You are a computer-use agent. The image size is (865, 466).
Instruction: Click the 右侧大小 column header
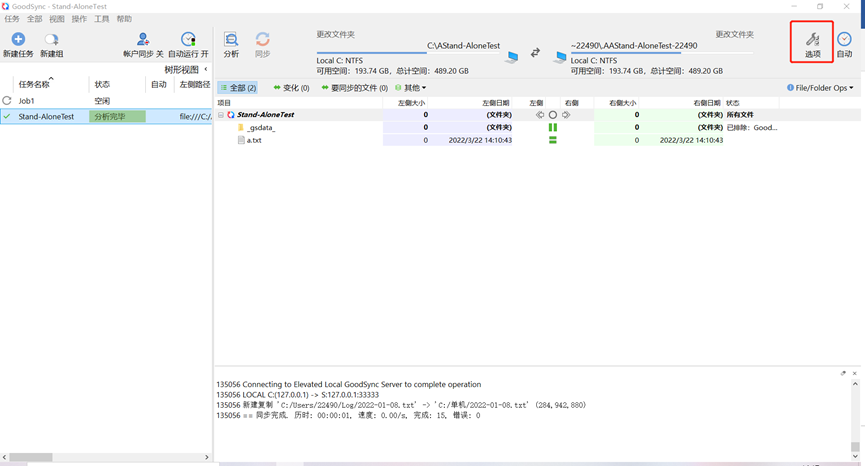tap(622, 103)
